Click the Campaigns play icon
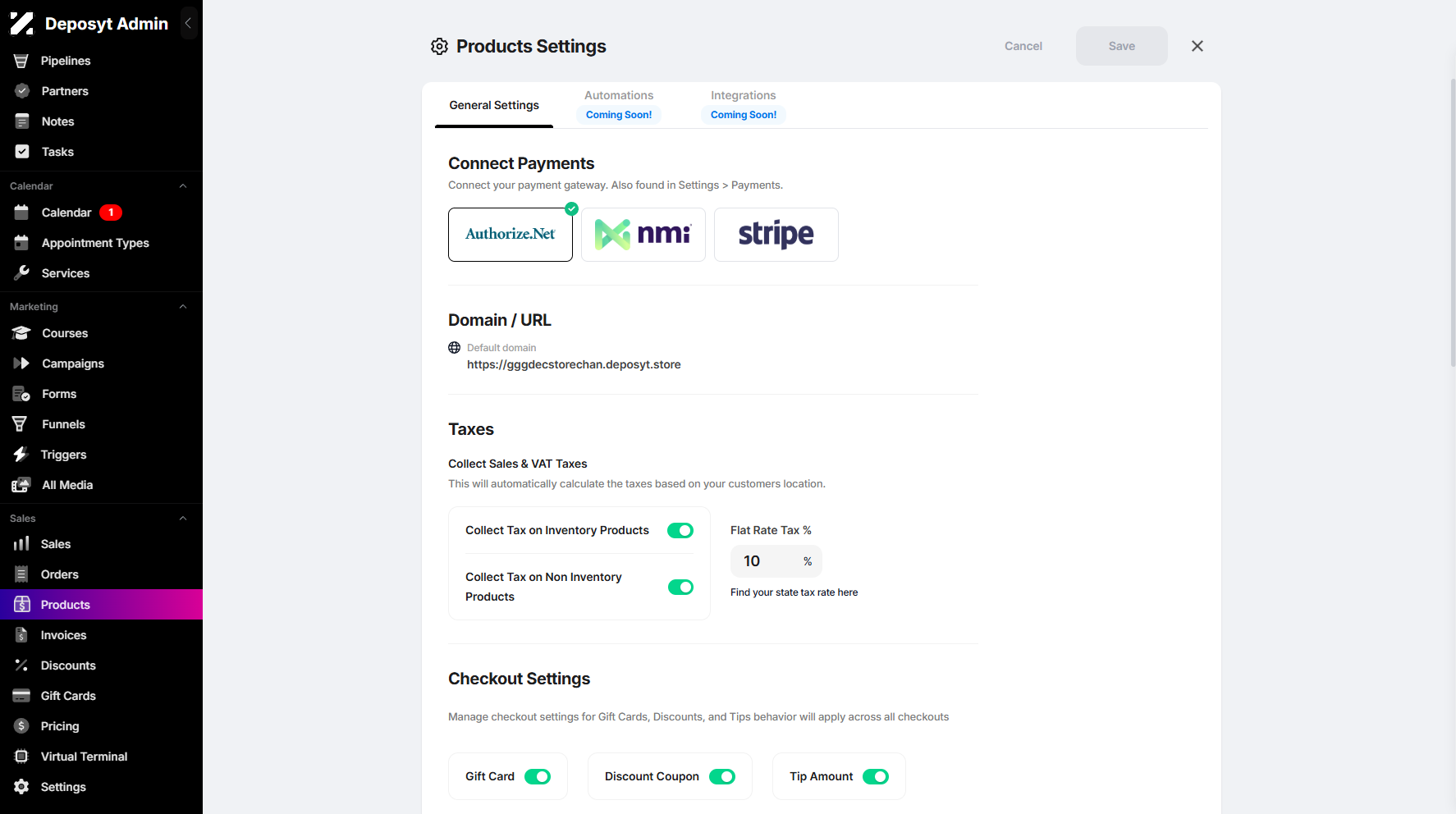This screenshot has width=1456, height=814. pos(21,364)
